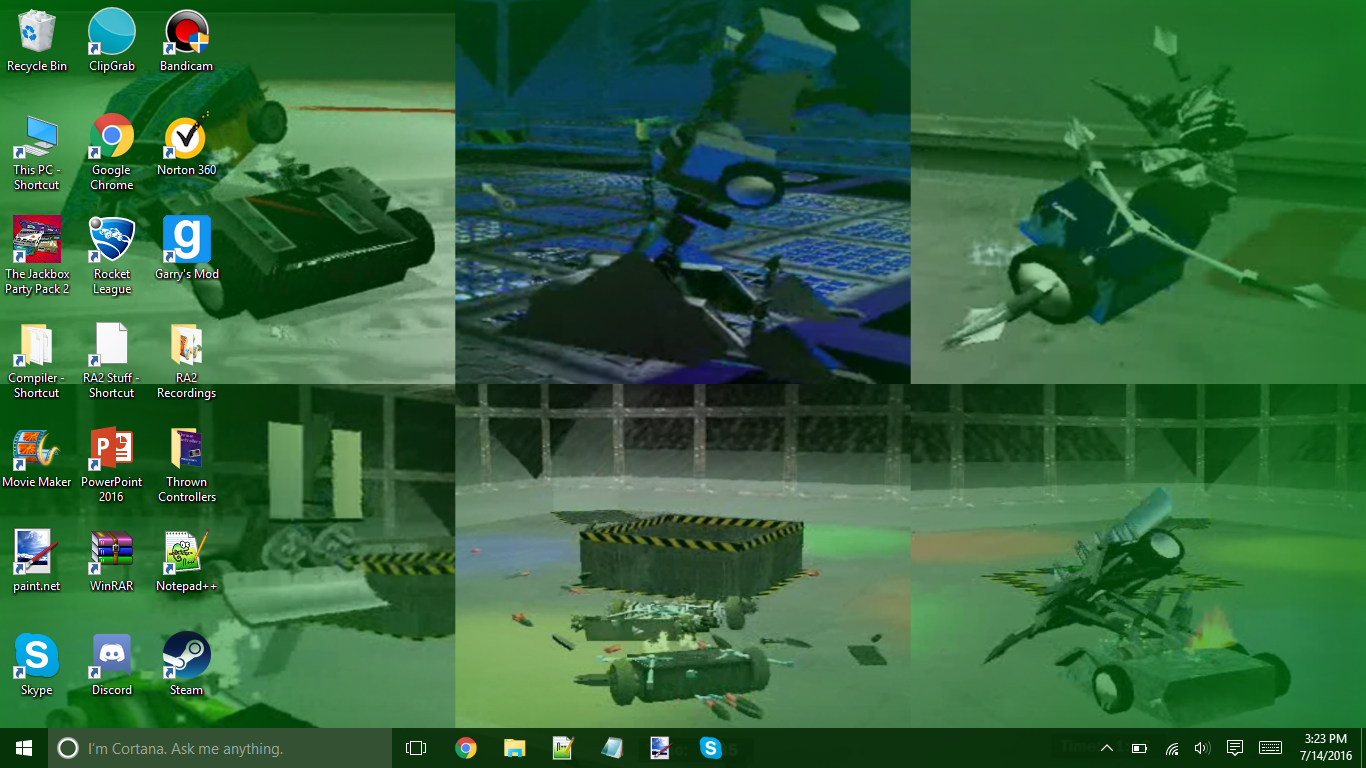This screenshot has width=1366, height=768.
Task: Show hidden system tray icons
Action: (1107, 748)
